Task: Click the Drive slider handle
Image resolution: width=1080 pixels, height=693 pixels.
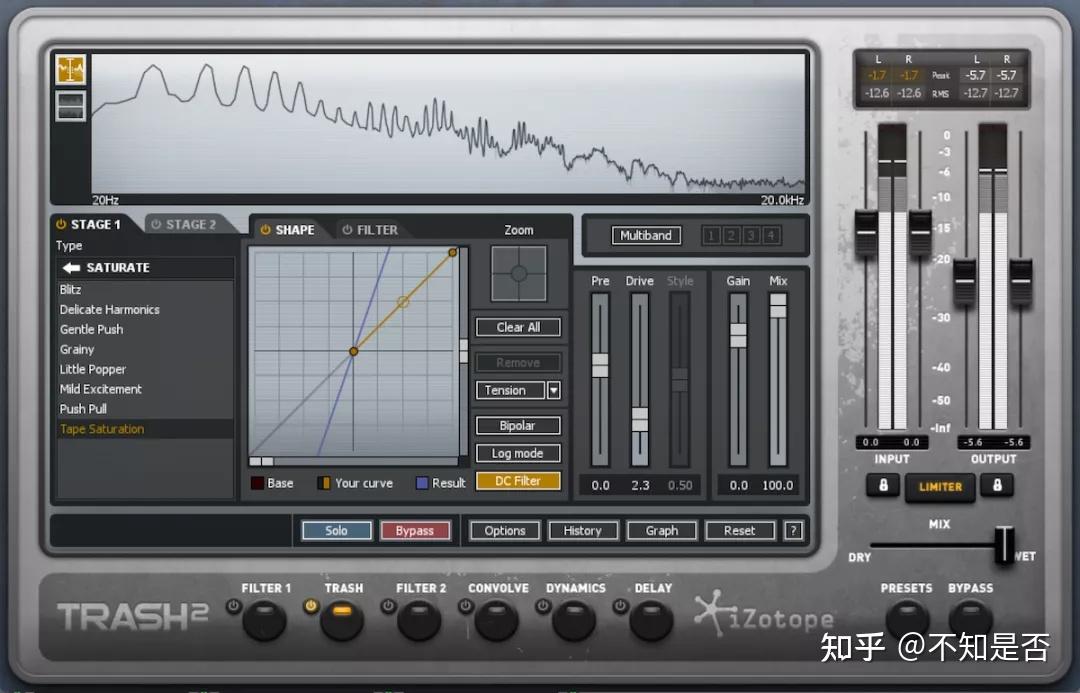Action: 640,419
